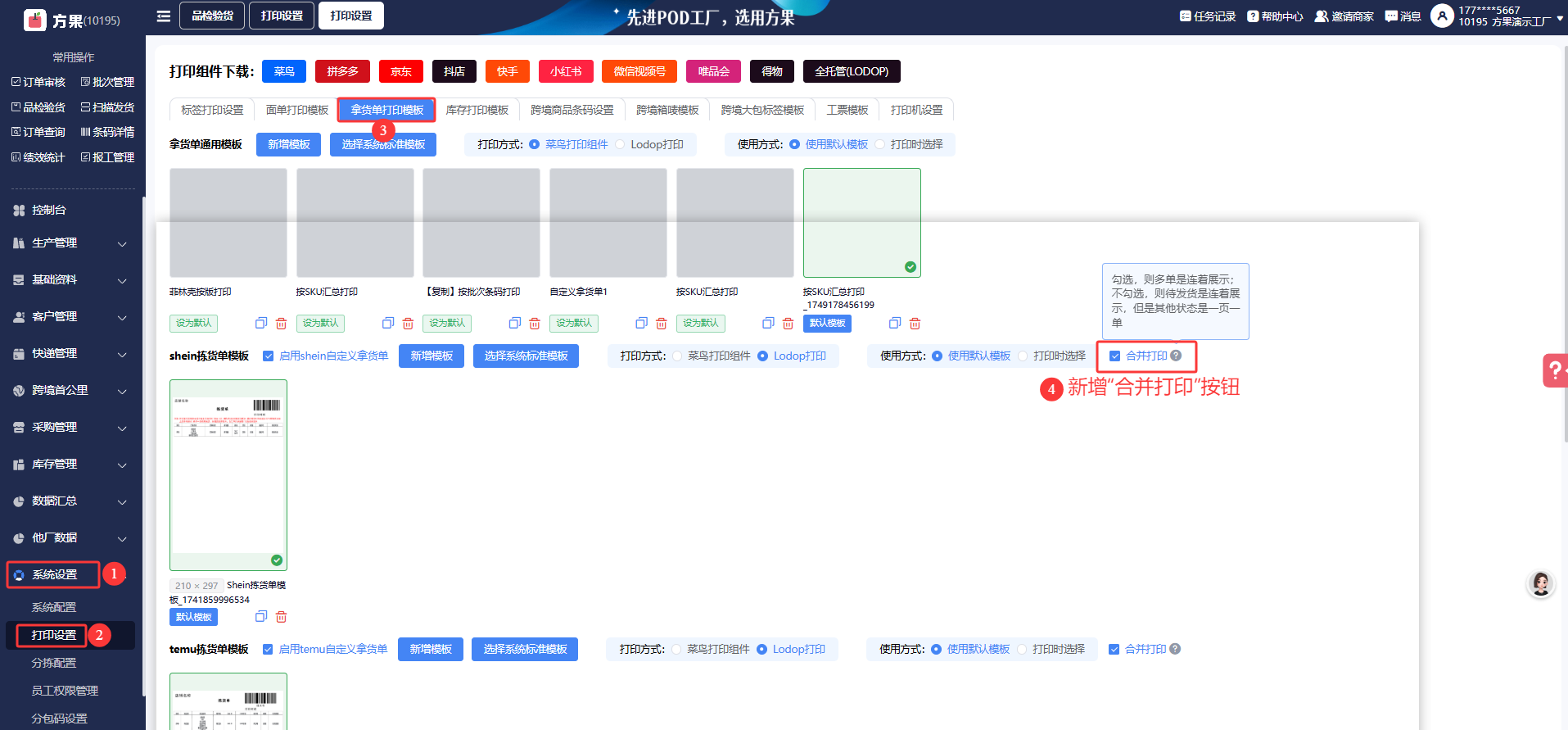This screenshot has width=1568, height=730.
Task: Switch to the 面单打印模板 tab
Action: [x=297, y=110]
